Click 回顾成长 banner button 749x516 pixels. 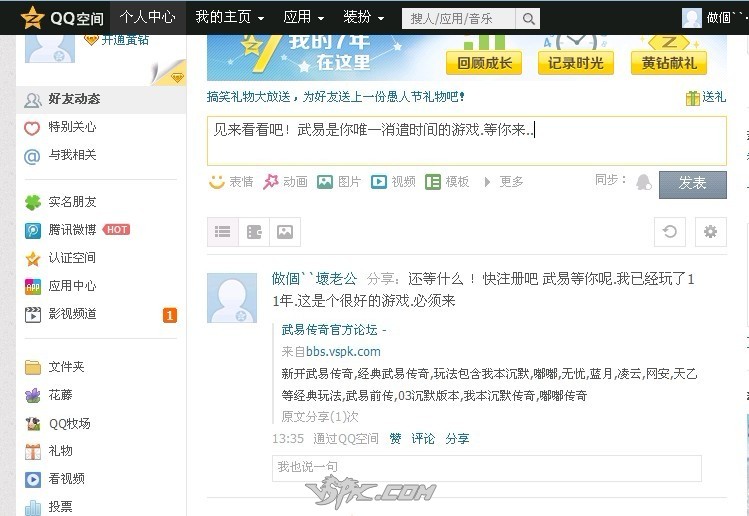tap(484, 64)
